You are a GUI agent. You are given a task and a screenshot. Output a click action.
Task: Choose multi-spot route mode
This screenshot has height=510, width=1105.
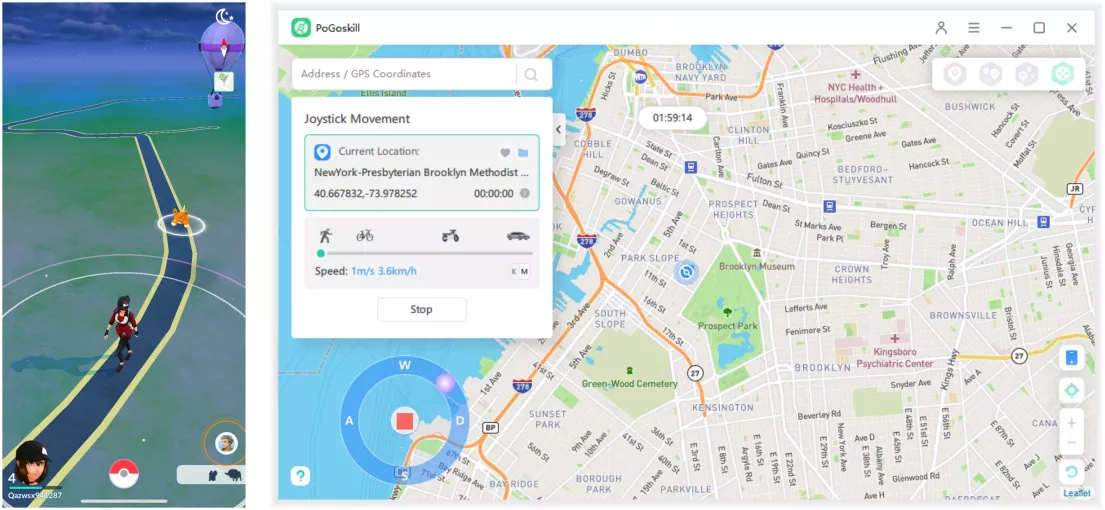[x=1025, y=74]
